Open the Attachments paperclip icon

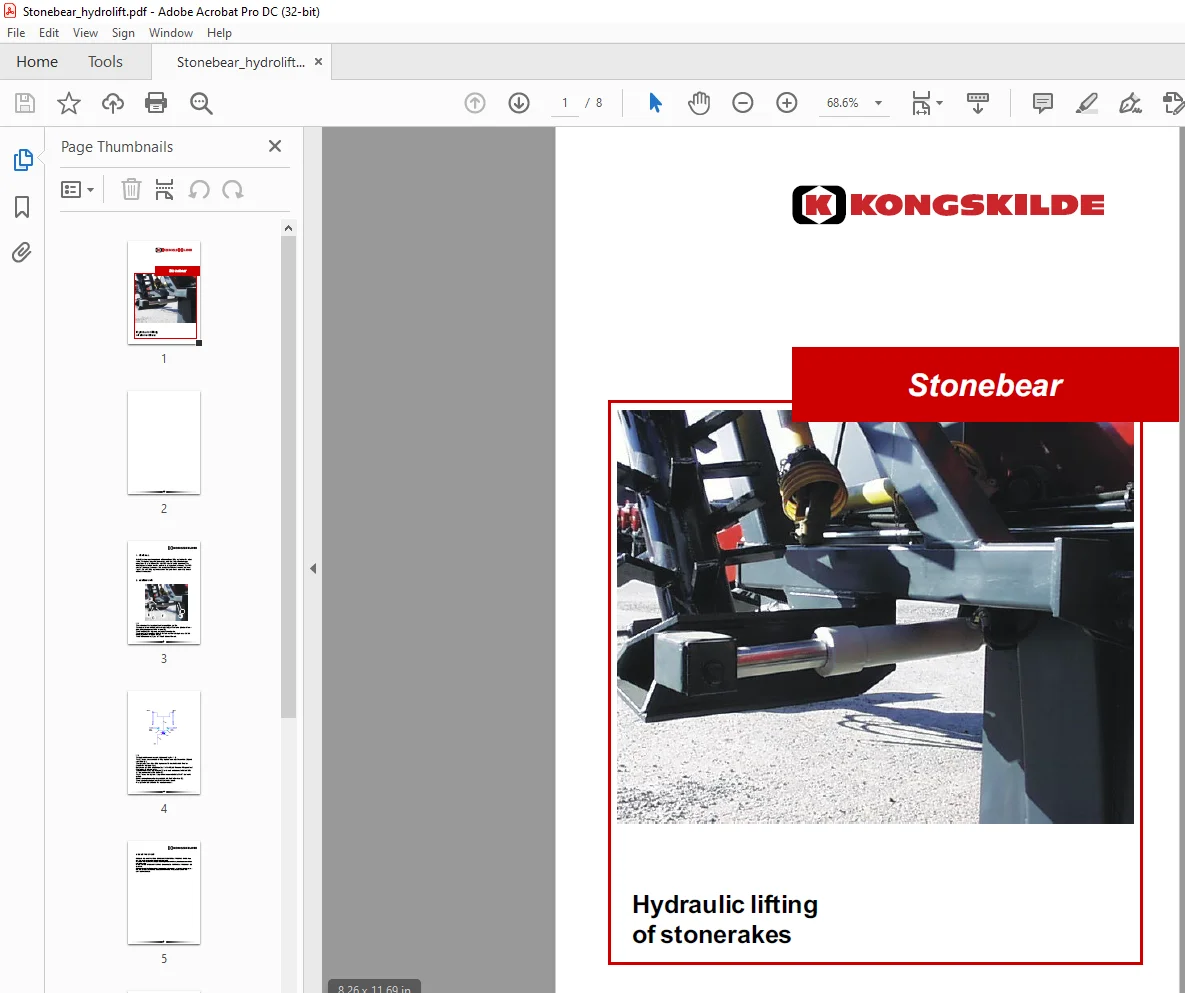[x=22, y=252]
